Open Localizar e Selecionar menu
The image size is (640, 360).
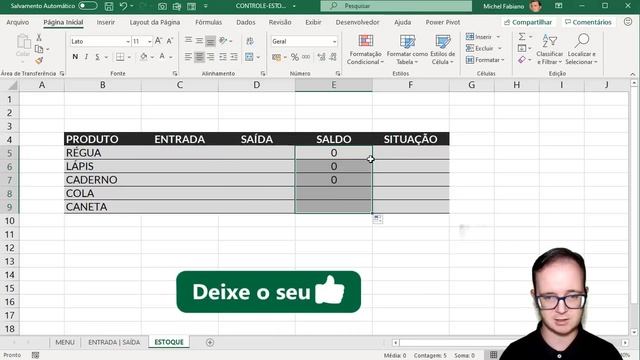[581, 49]
